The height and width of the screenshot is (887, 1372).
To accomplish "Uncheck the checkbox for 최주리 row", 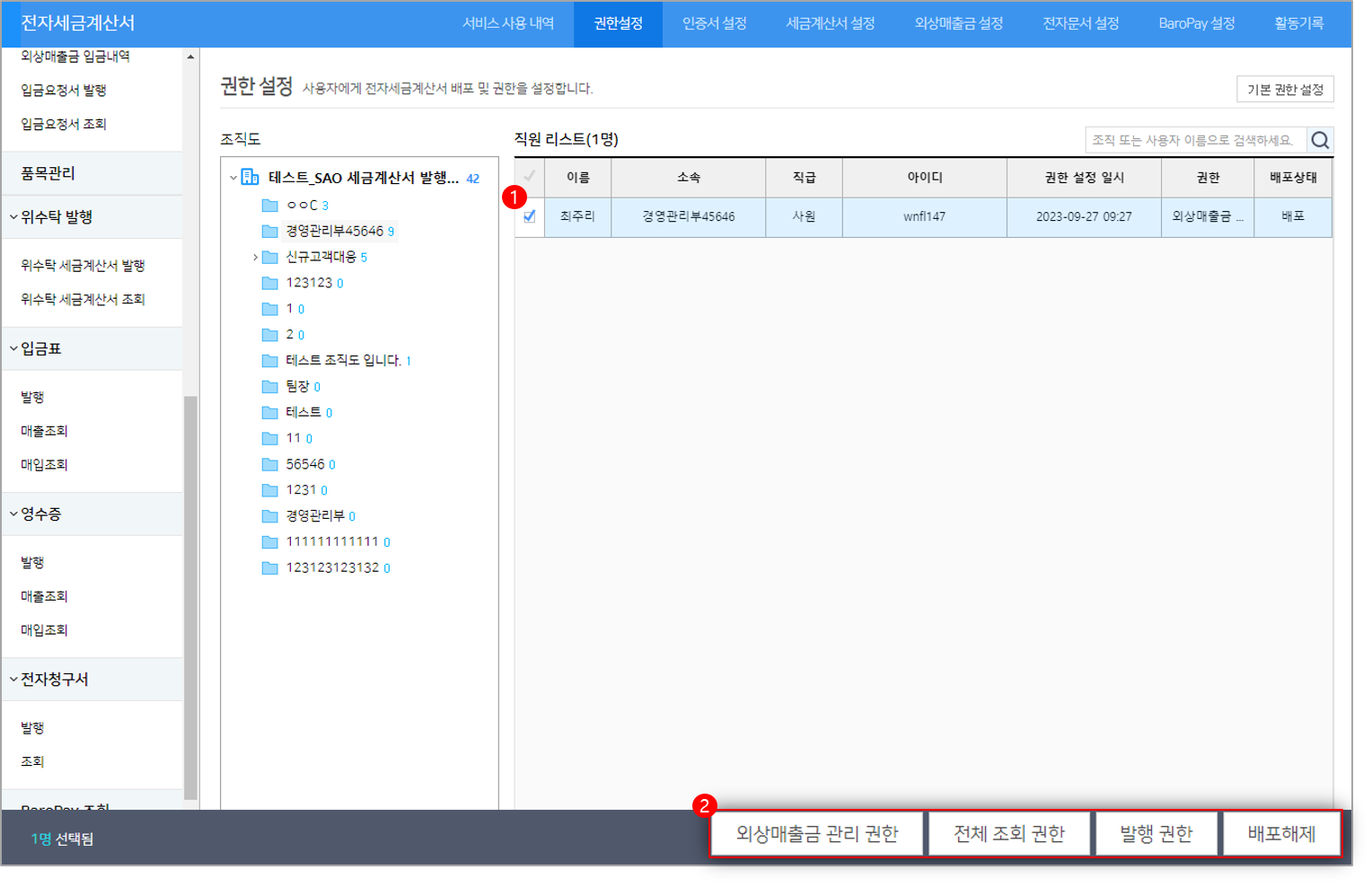I will tap(530, 216).
